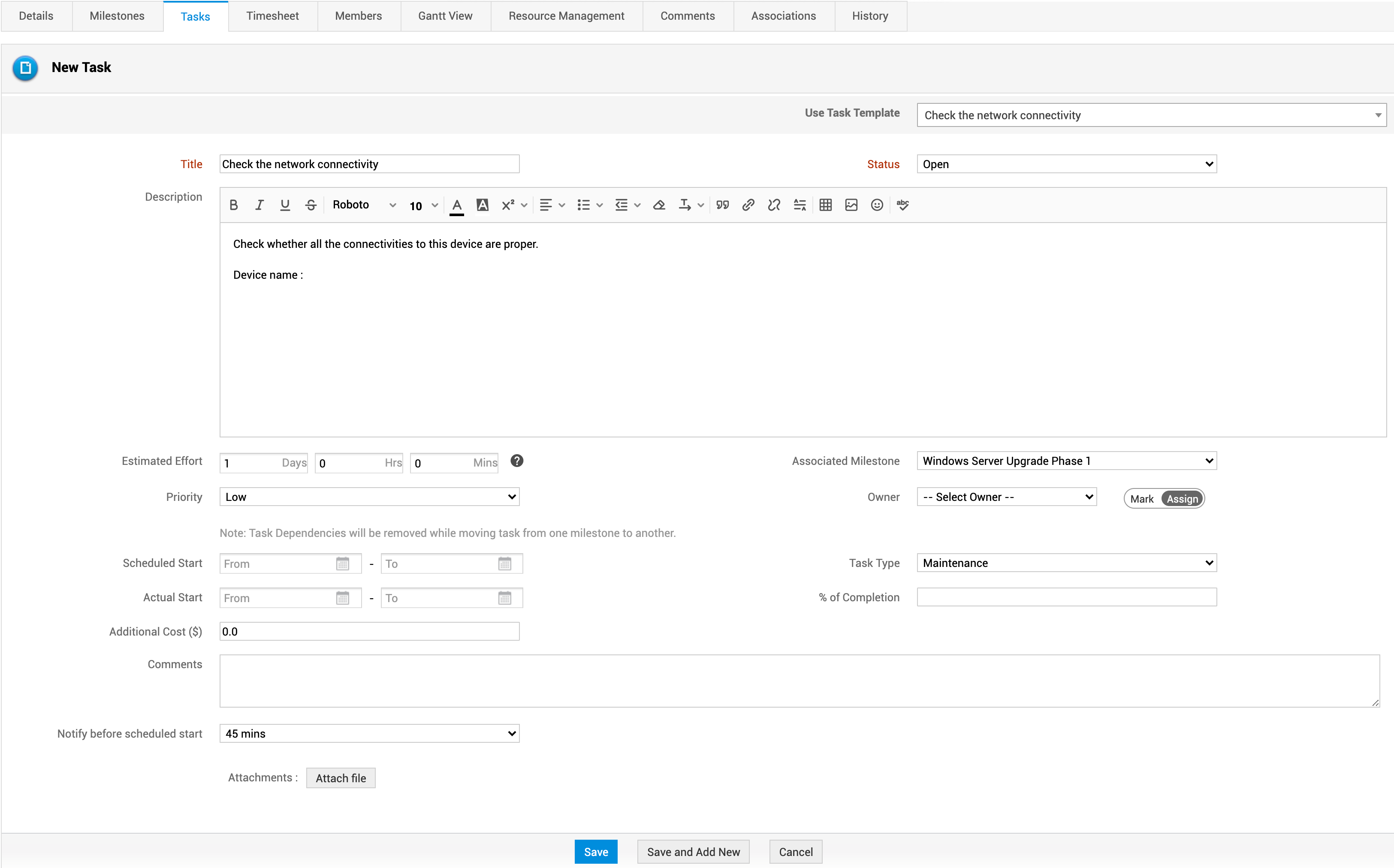
Task: Click the strikethrough formatting icon
Action: (x=311, y=205)
